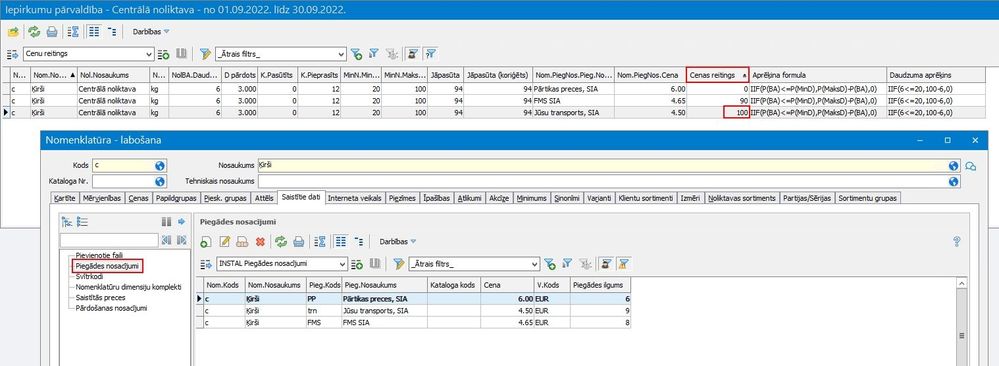999x366 pixels.
Task: Open columns icon beside Cenu reitings view
Action: pos(181,54)
